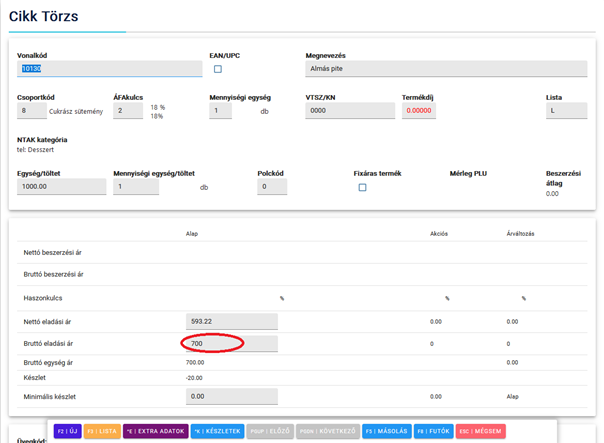The image size is (604, 443).
Task: Edit the Nettó eladási ár field
Action: click(231, 321)
